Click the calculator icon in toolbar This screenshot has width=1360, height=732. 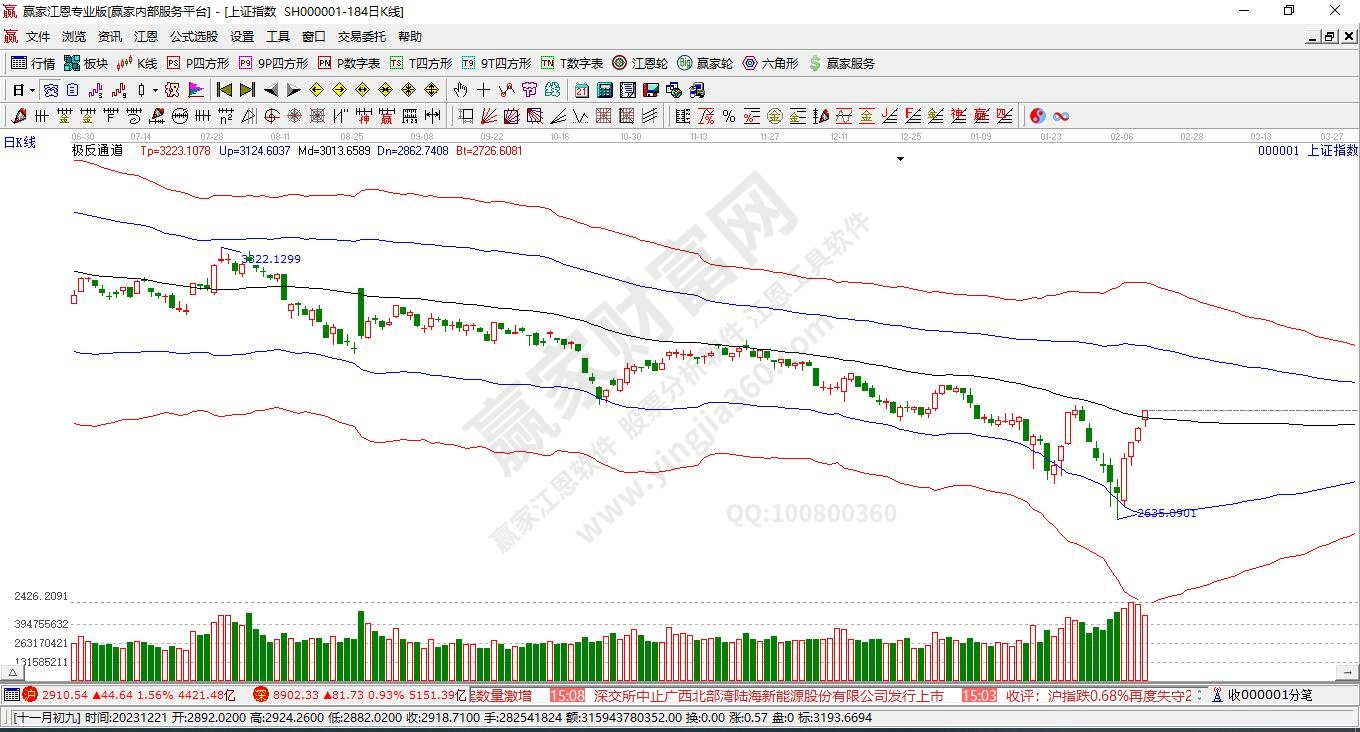click(x=604, y=90)
